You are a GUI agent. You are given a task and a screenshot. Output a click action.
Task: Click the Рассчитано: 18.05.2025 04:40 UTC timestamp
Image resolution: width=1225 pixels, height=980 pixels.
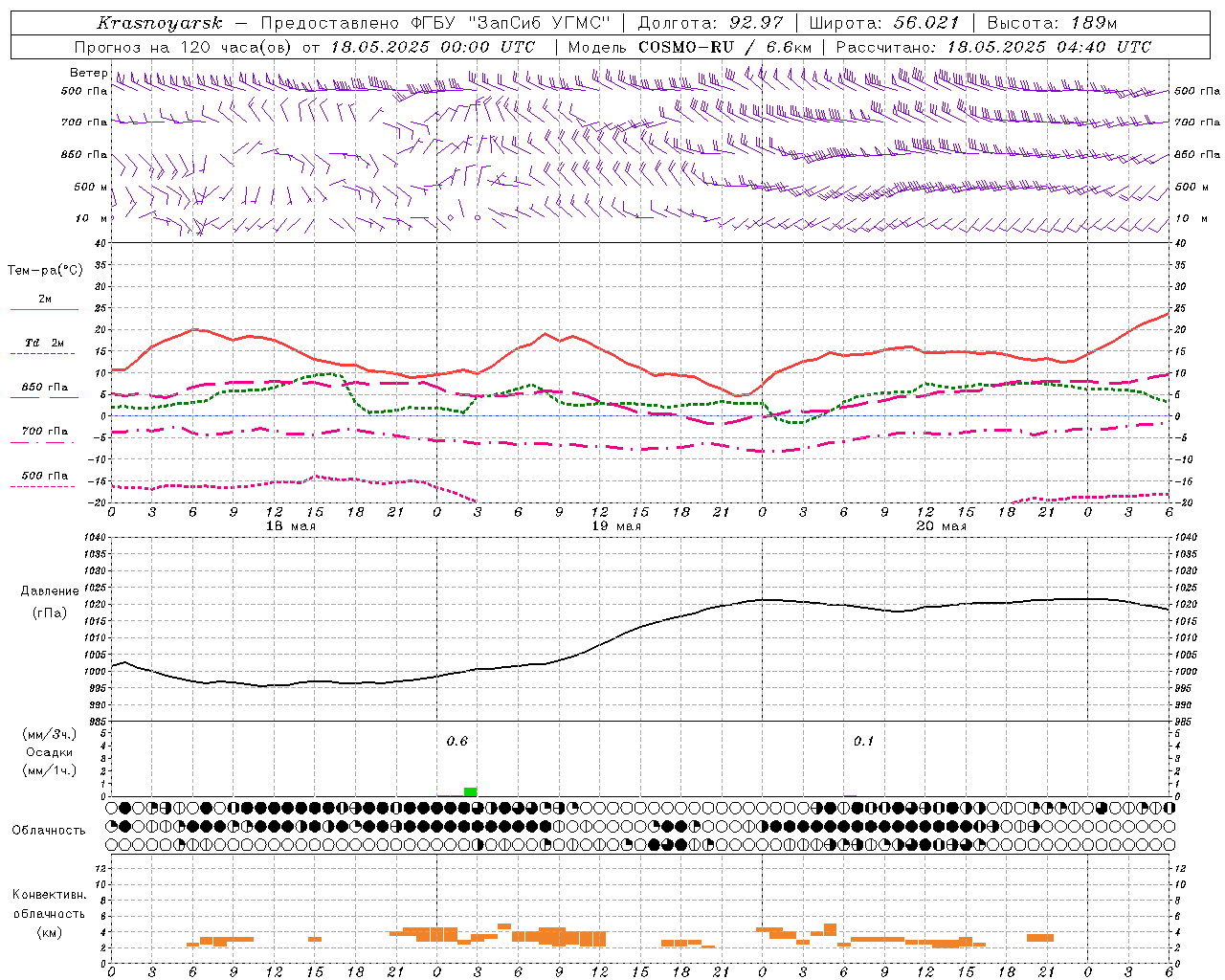pos(993,47)
